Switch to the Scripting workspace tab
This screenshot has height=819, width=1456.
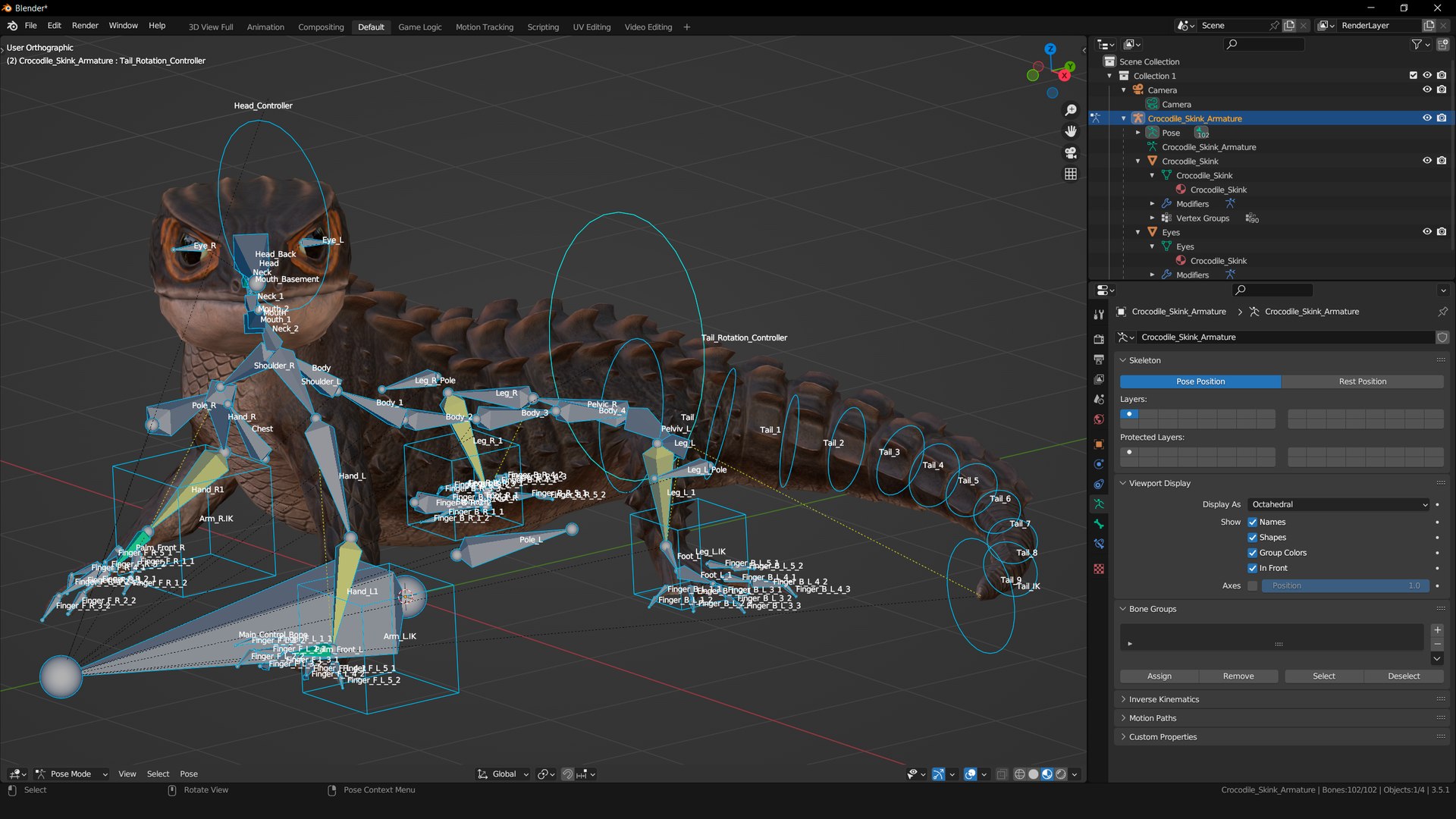[543, 27]
